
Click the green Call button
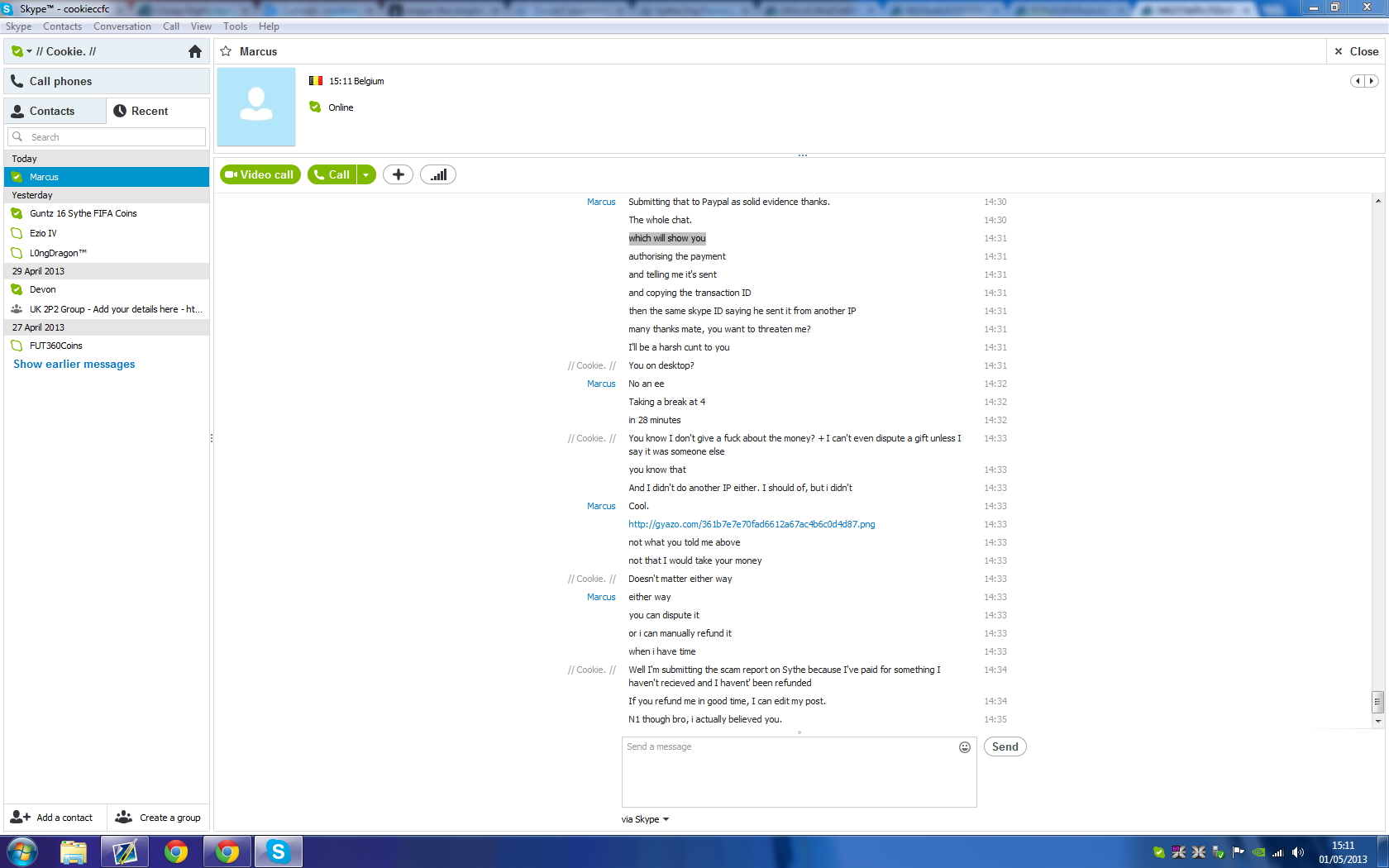(x=332, y=174)
